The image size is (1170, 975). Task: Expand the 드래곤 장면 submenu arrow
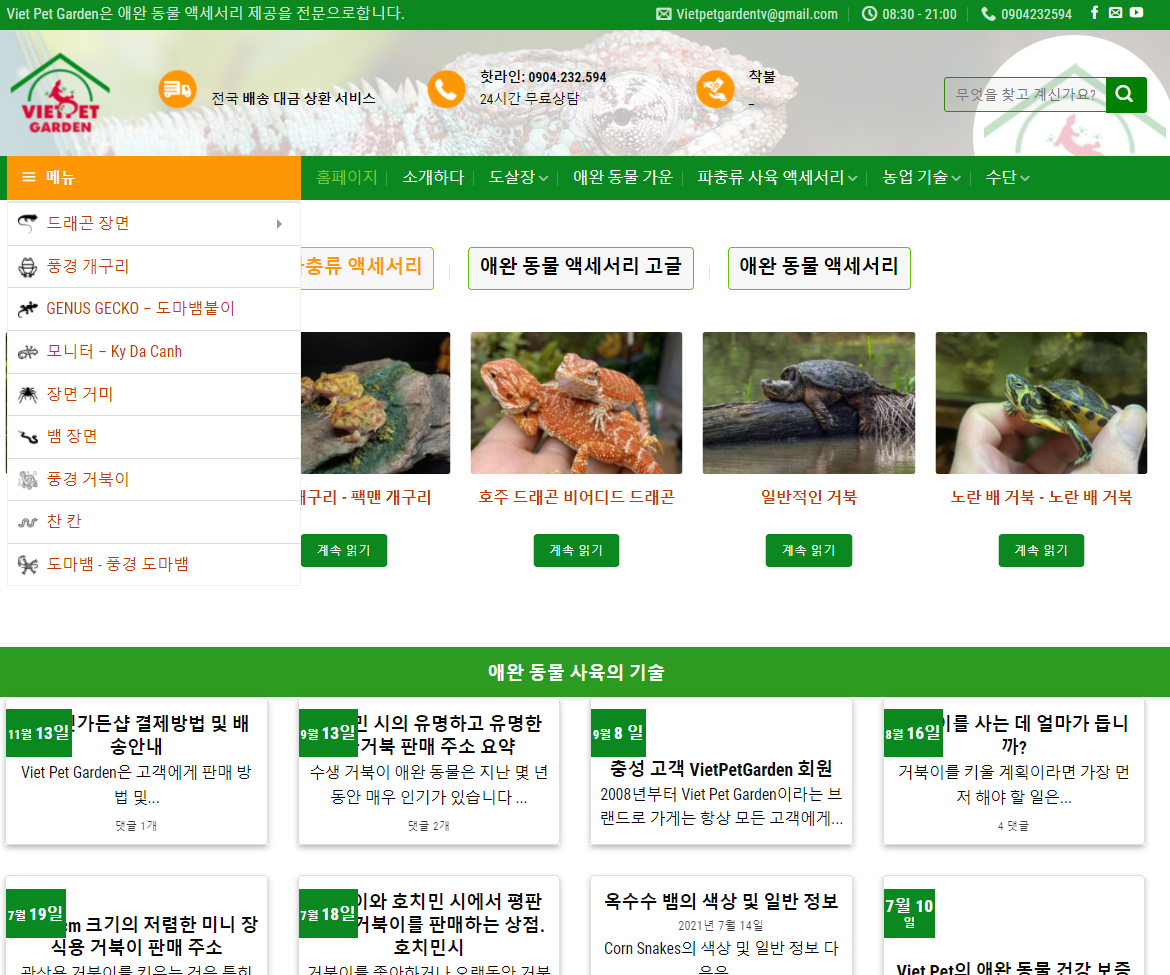point(279,224)
